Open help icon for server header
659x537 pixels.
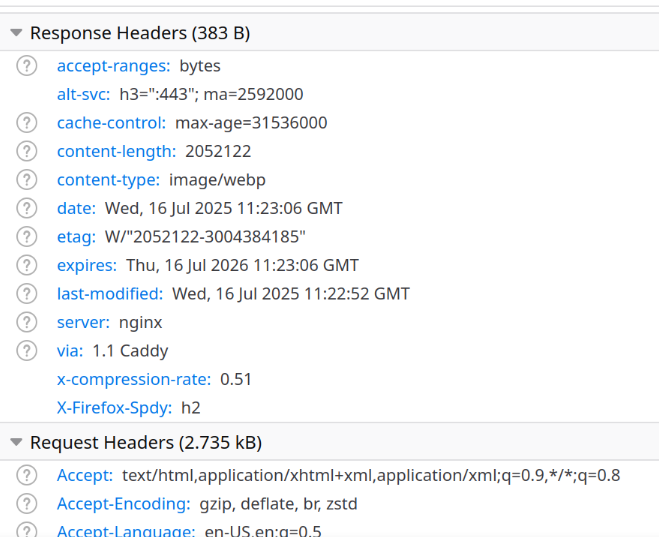[x=26, y=322]
